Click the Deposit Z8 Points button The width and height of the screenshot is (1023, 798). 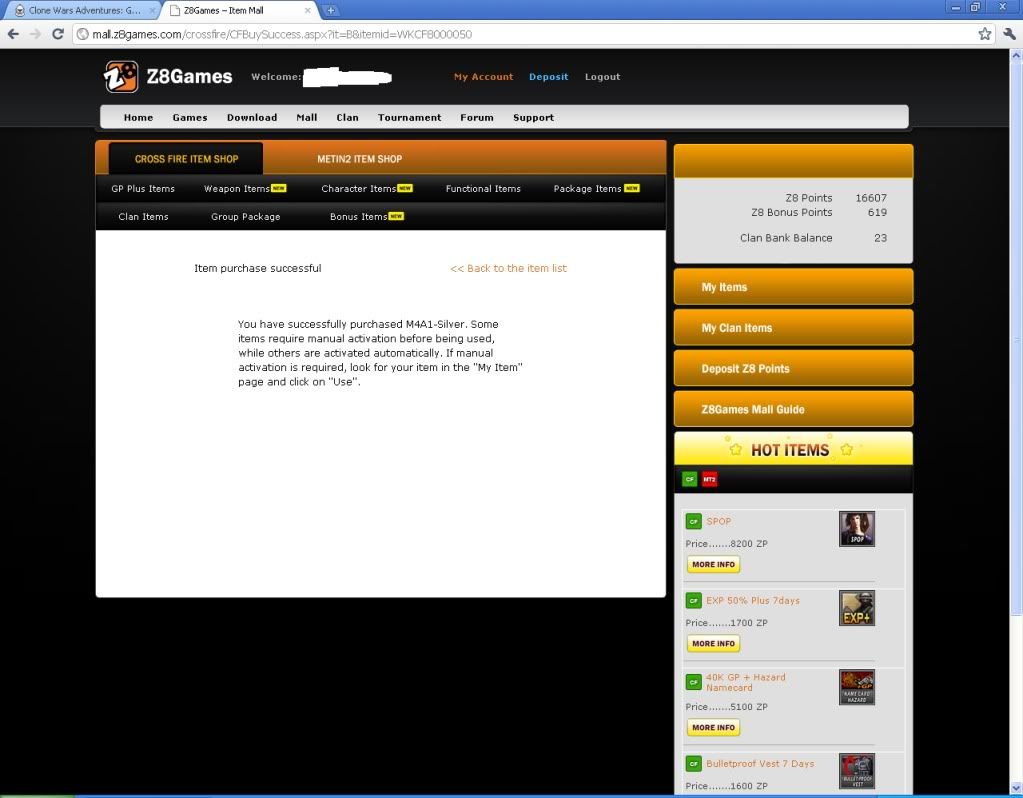click(x=793, y=368)
